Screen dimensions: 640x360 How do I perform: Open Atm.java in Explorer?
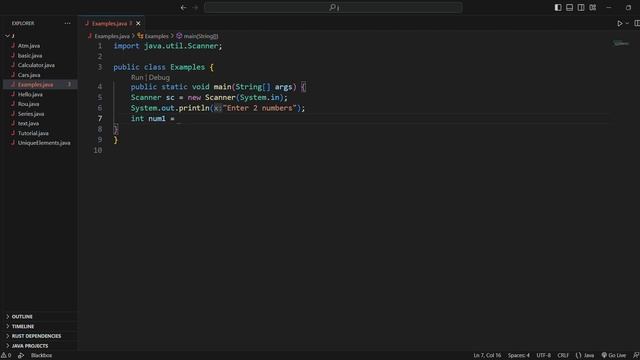[29, 46]
